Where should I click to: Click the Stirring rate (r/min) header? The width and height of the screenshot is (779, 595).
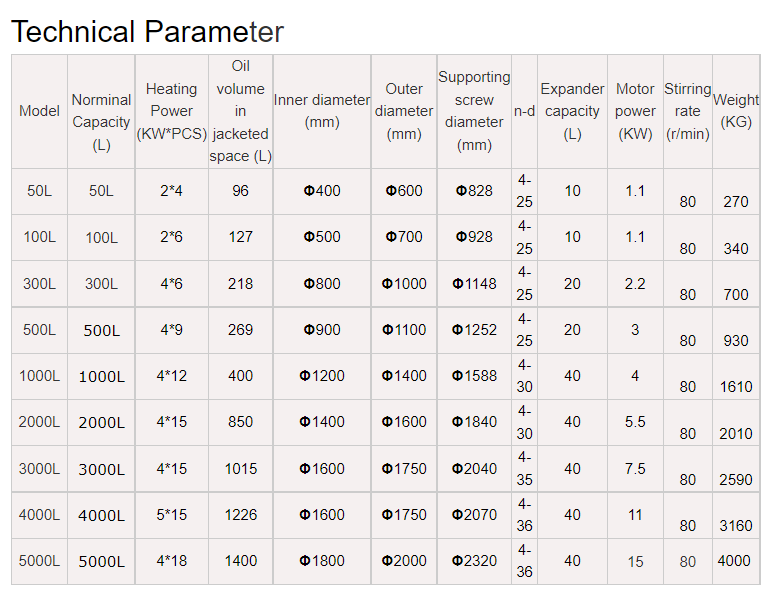pyautogui.click(x=687, y=111)
